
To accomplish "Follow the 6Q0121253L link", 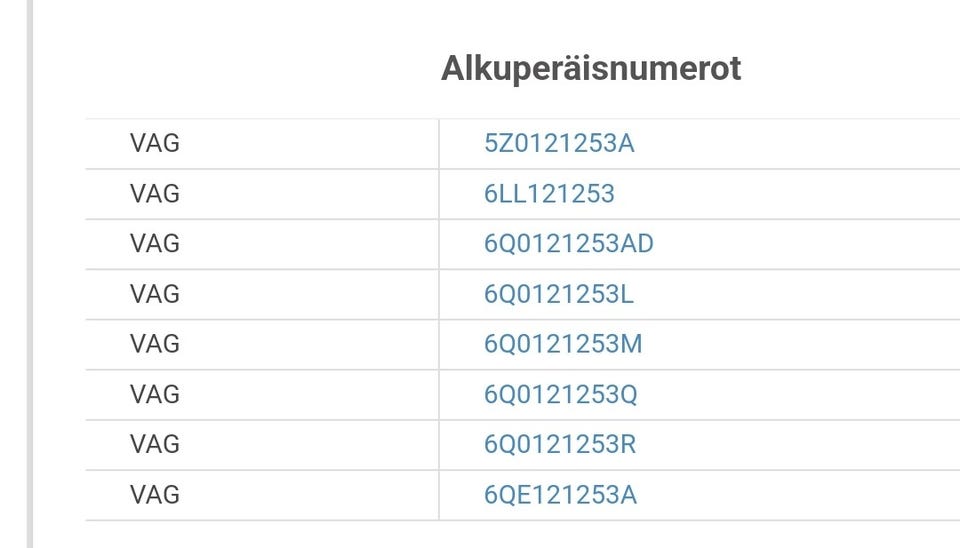I will click(x=558, y=295).
